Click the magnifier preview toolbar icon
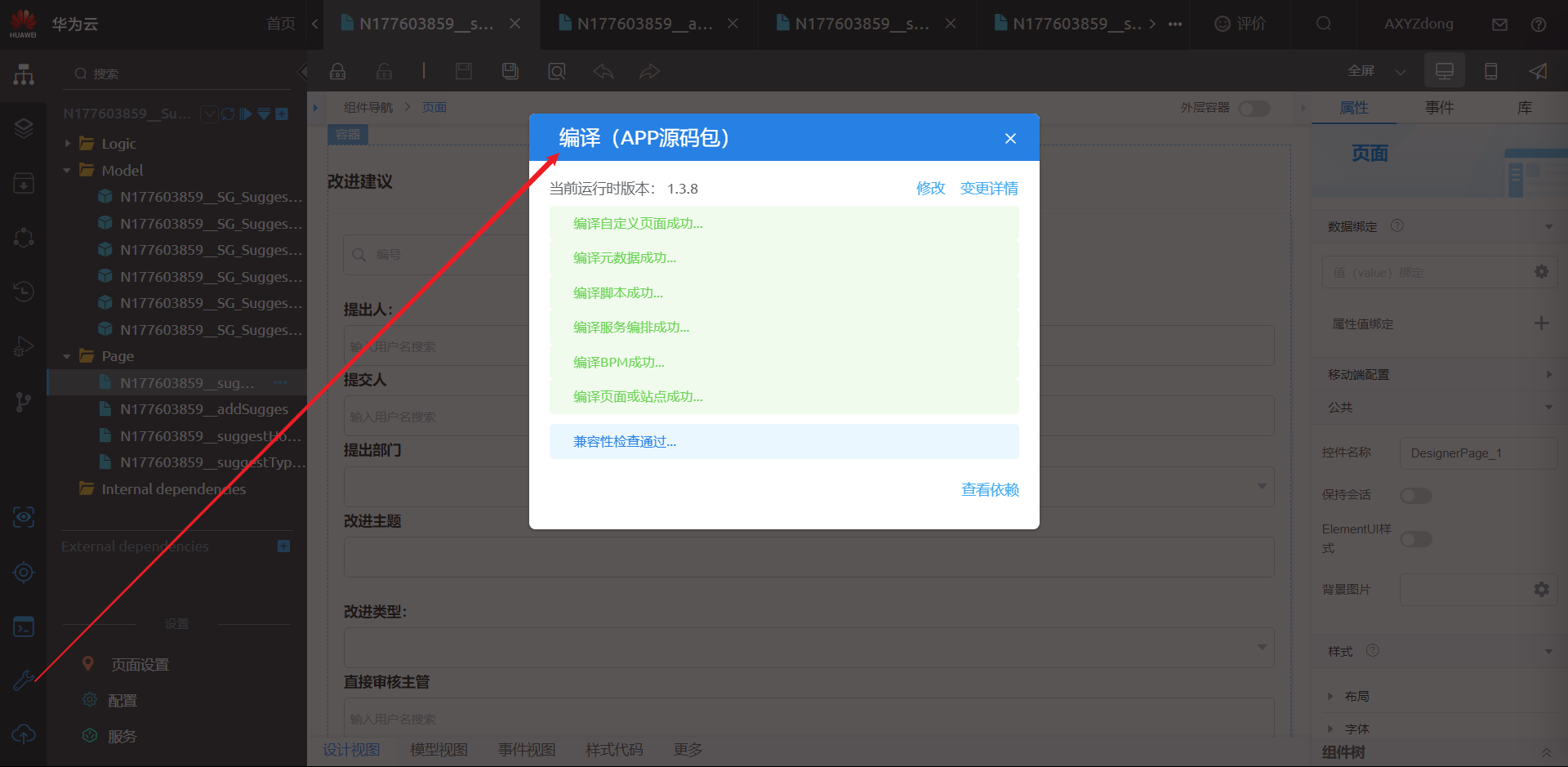The image size is (1568, 767). pos(557,71)
